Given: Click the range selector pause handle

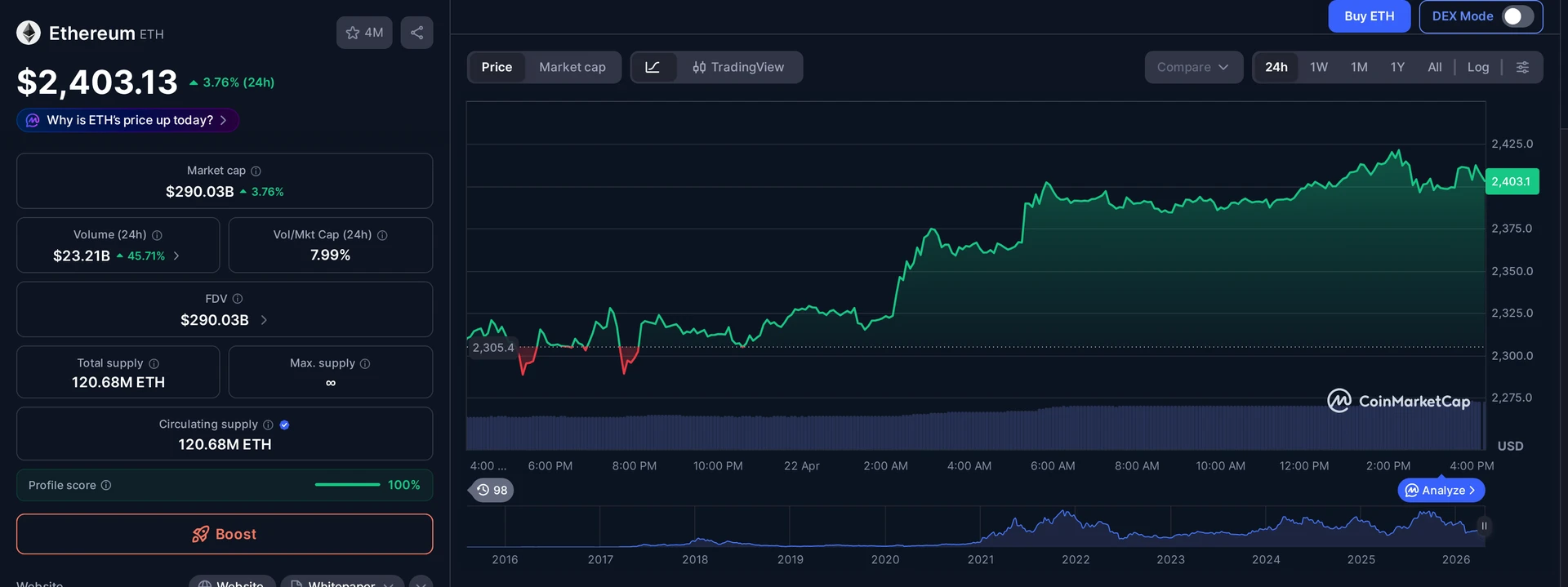Looking at the screenshot, I should 1484,526.
